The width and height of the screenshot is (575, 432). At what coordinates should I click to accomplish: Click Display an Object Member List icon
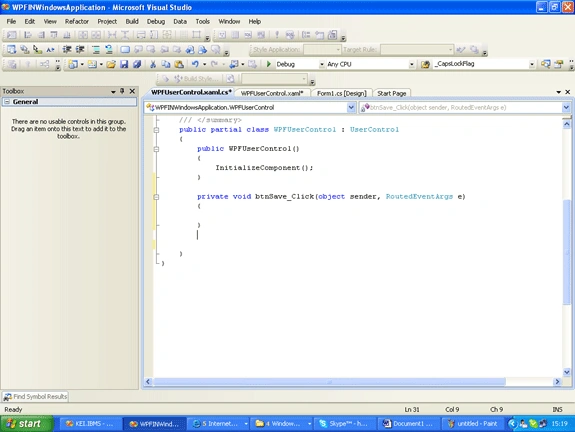11,49
